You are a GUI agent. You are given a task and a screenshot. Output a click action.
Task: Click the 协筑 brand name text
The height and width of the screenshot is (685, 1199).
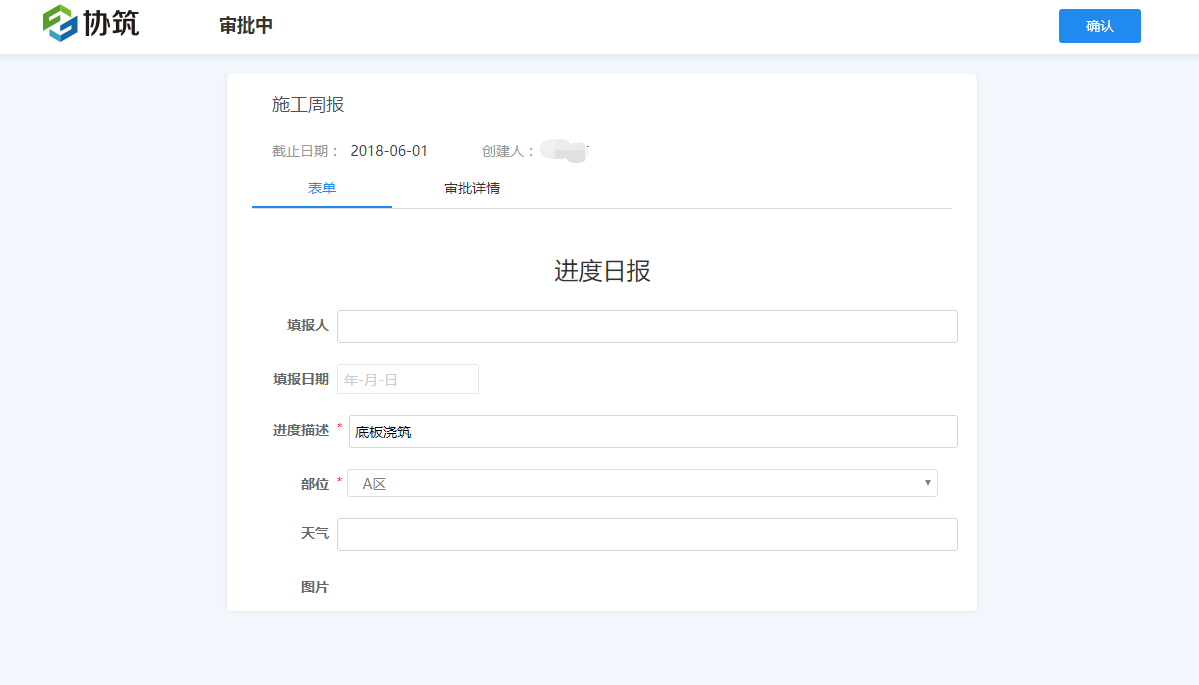(x=111, y=23)
